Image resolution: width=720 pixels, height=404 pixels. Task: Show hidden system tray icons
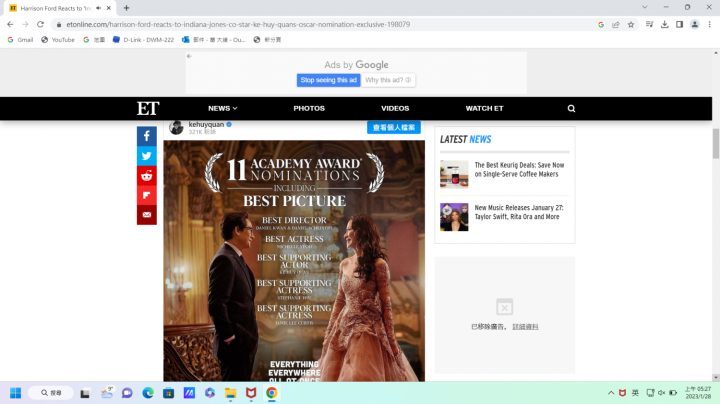coord(611,393)
